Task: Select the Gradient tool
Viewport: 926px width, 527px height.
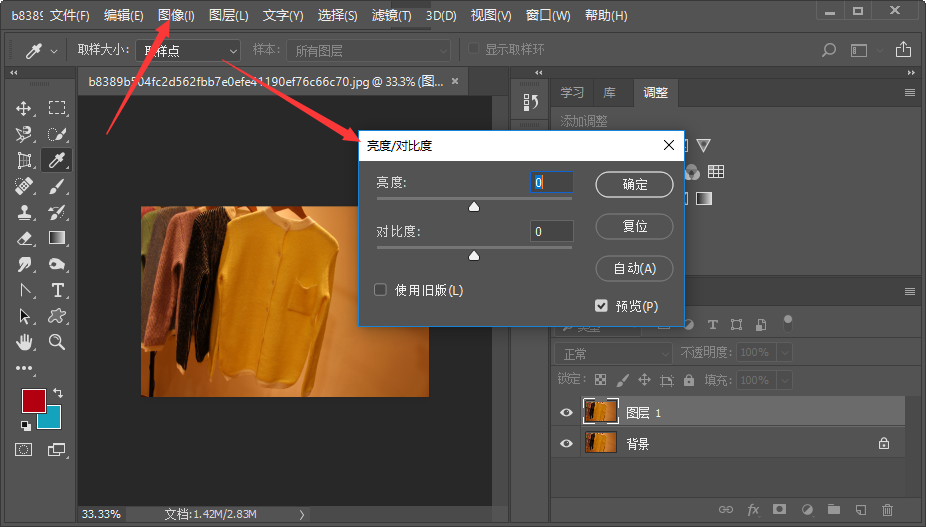Action: click(57, 238)
